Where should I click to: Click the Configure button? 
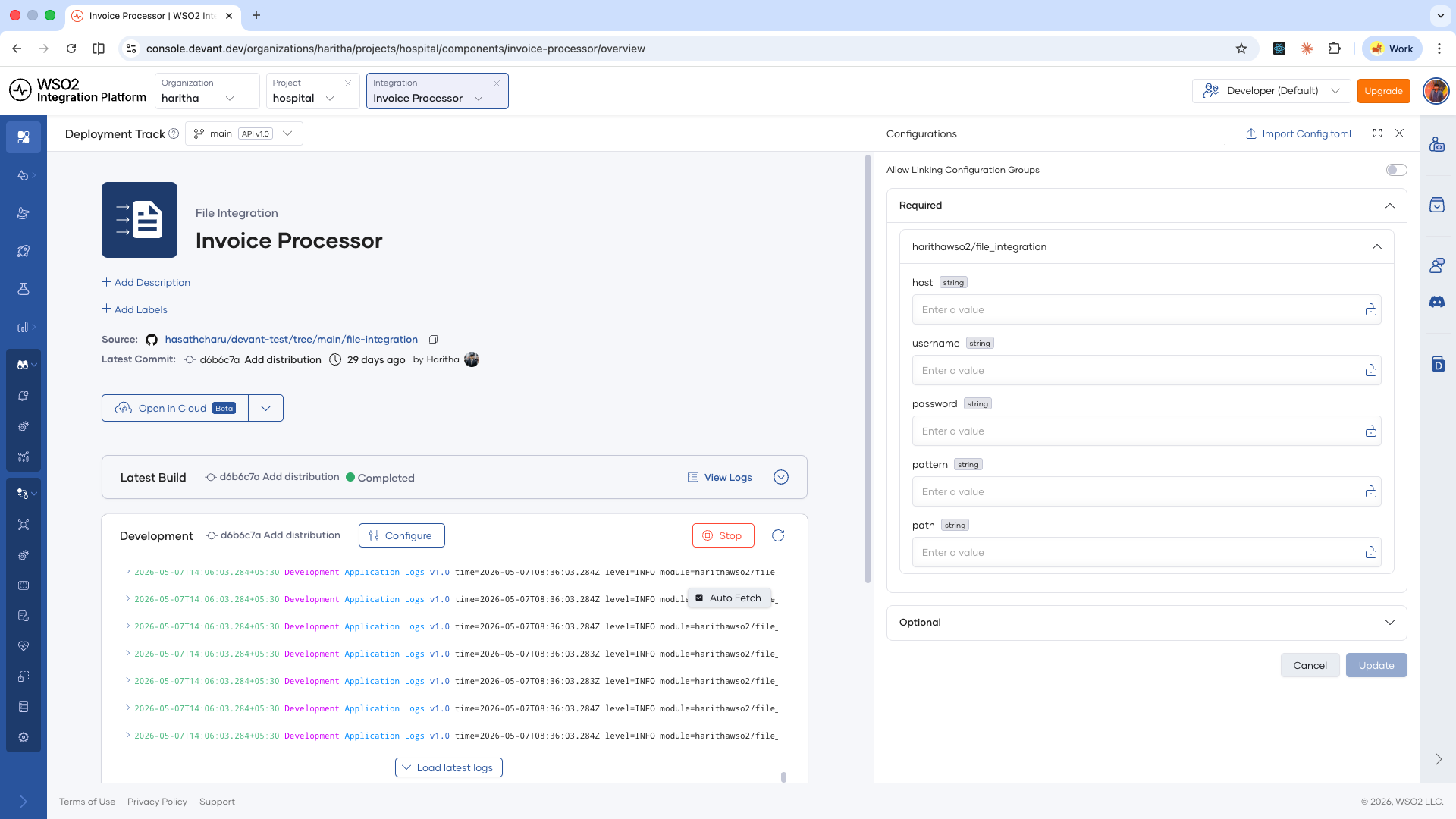coord(401,535)
